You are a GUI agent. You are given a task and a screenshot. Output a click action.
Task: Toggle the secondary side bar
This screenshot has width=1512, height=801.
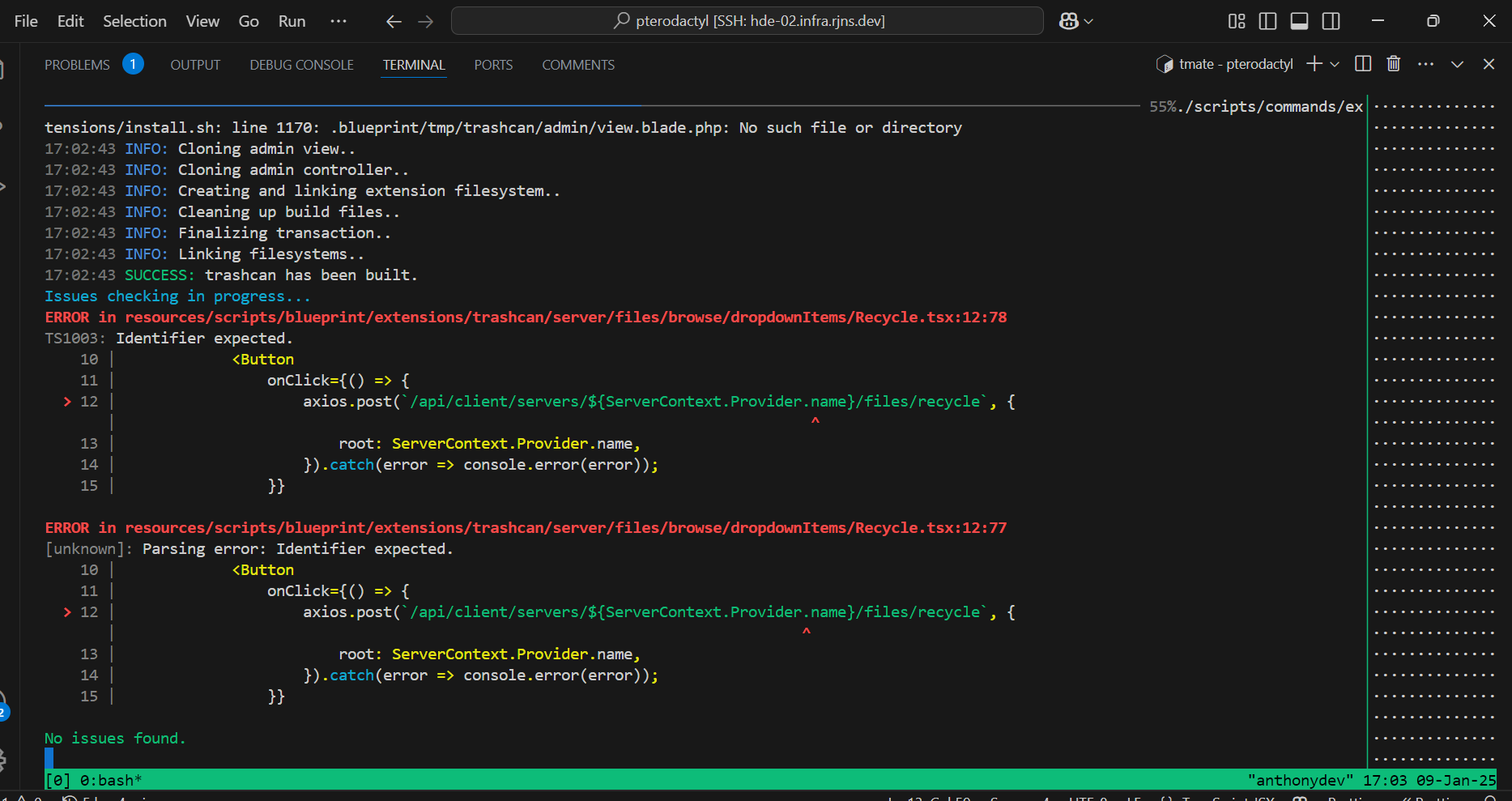tap(1331, 22)
